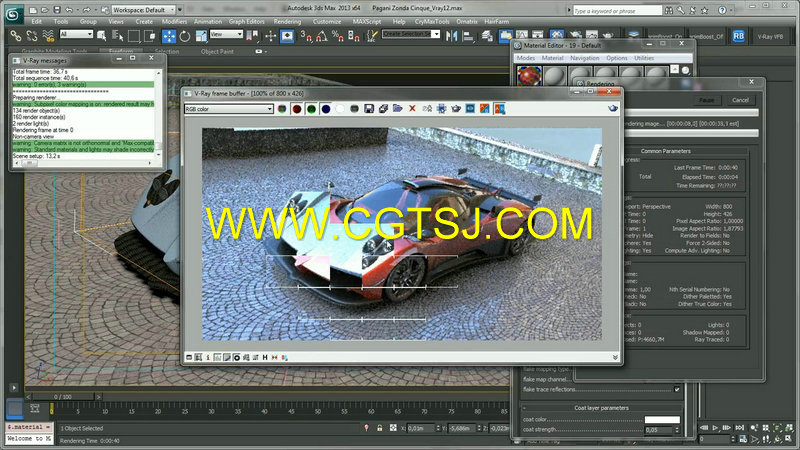Toggle the alpha channel white circle
Screen dimensions: 800x450
[x=340, y=109]
